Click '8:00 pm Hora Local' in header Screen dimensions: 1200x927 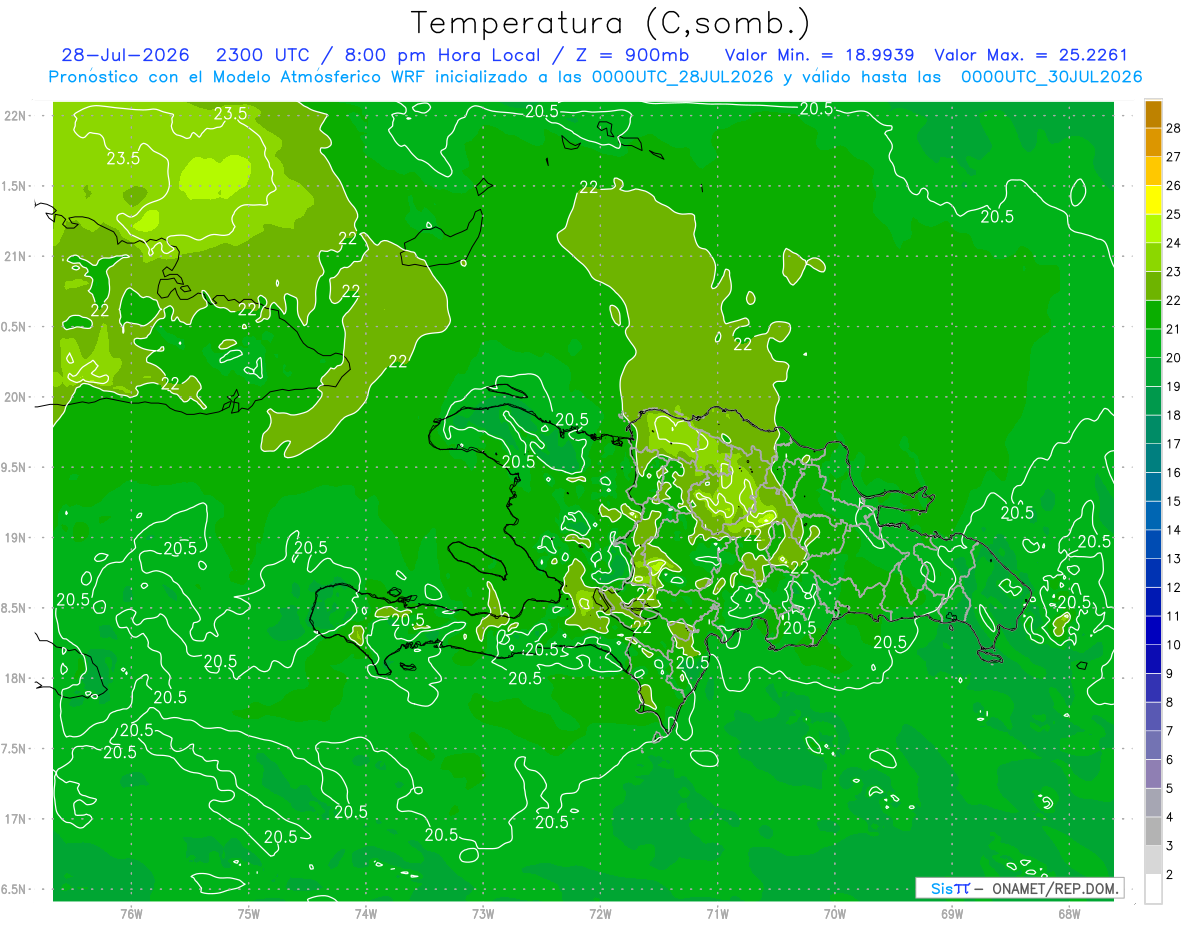pyautogui.click(x=440, y=56)
